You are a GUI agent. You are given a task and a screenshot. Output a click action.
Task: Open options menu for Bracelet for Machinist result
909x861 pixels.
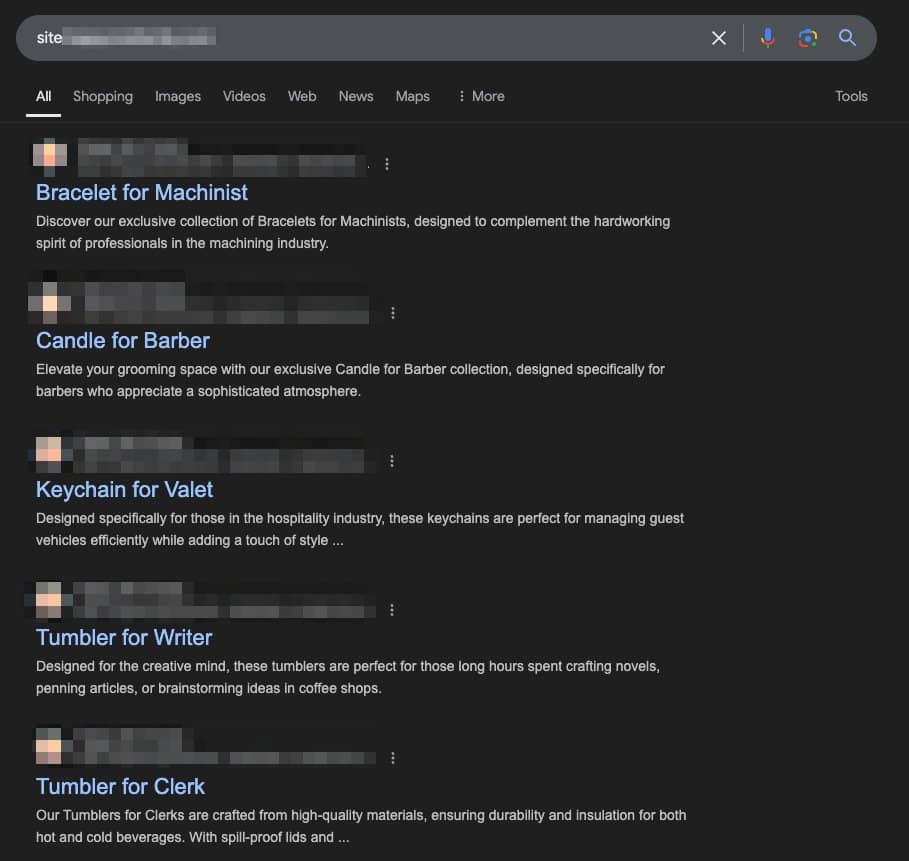(387, 164)
